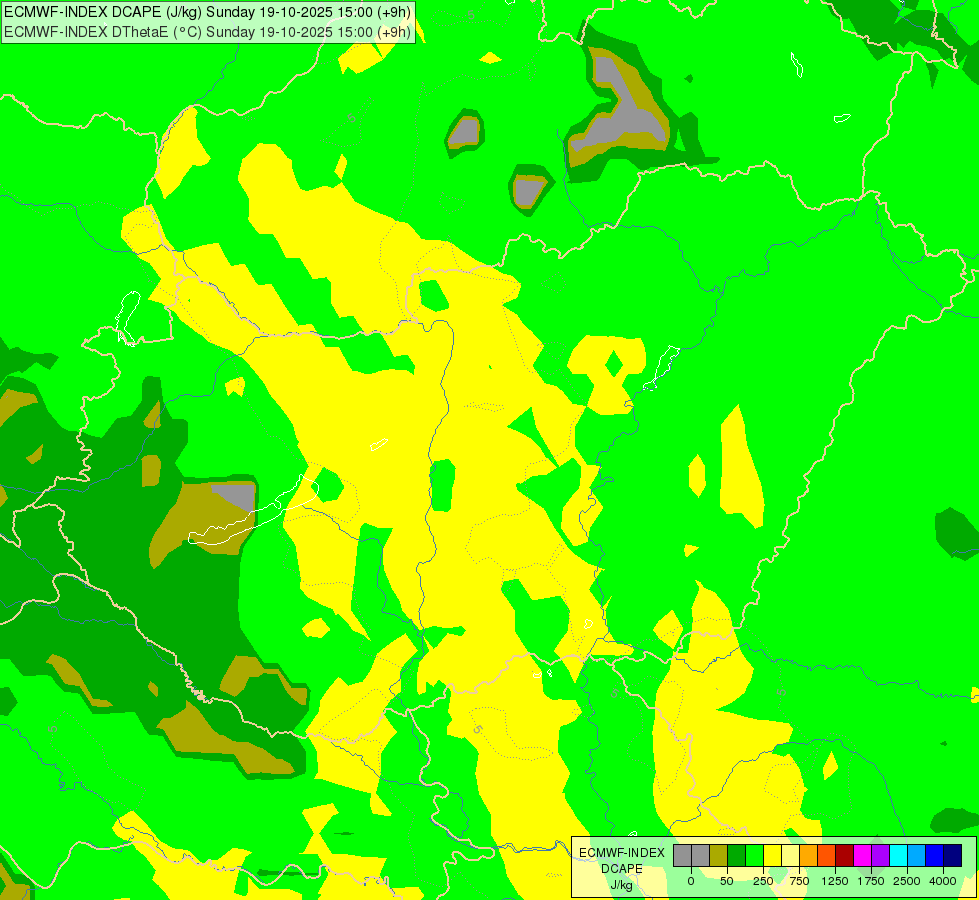Click the J/kg unit label in legend
Viewport: 979px width, 900px height.
pyautogui.click(x=622, y=885)
